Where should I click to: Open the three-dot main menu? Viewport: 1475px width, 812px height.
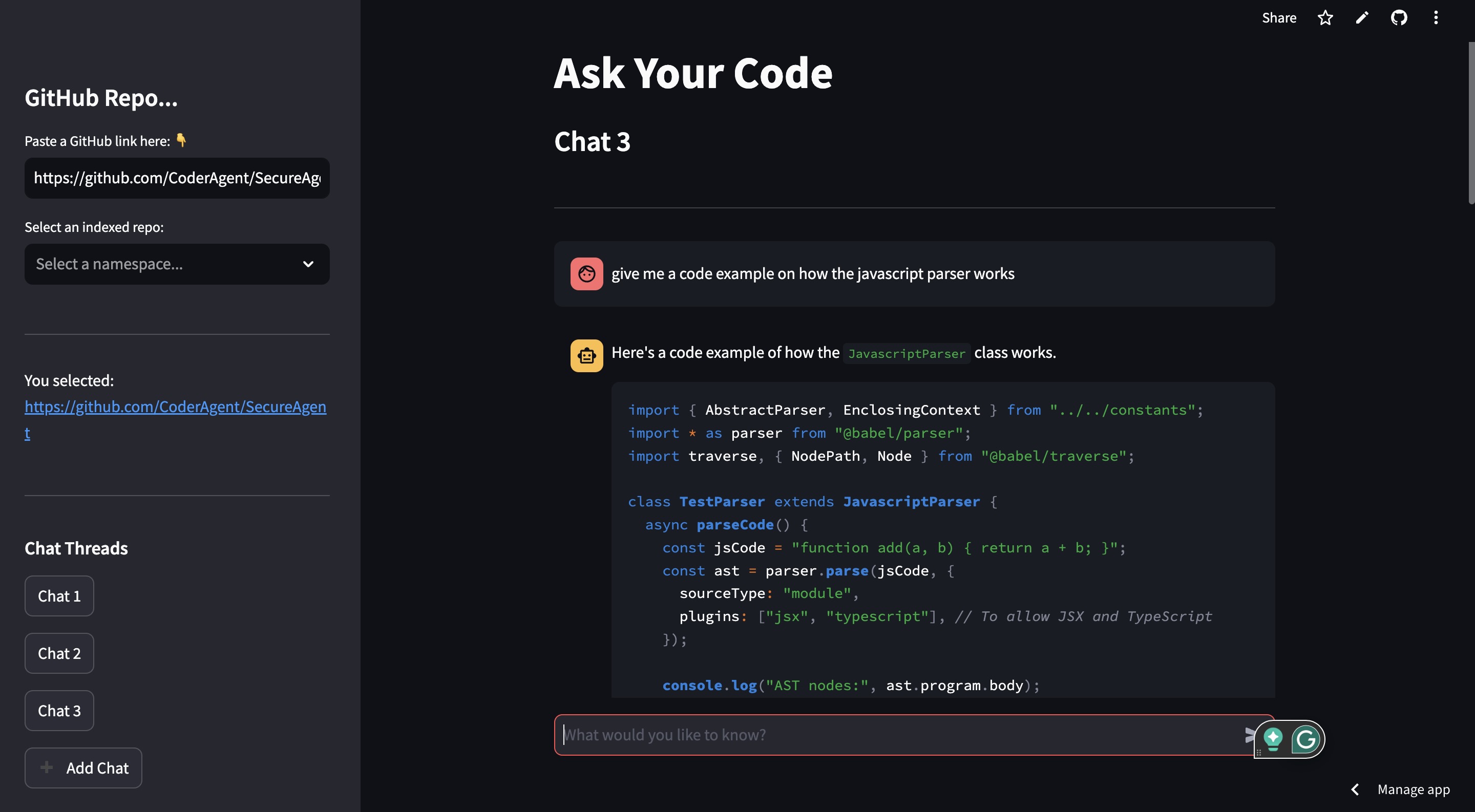click(x=1436, y=18)
